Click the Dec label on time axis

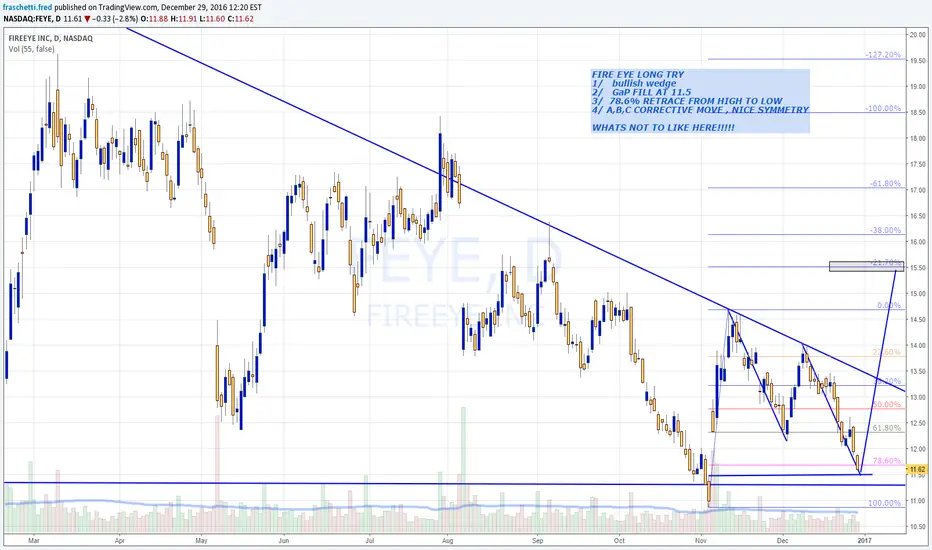pyautogui.click(x=782, y=540)
